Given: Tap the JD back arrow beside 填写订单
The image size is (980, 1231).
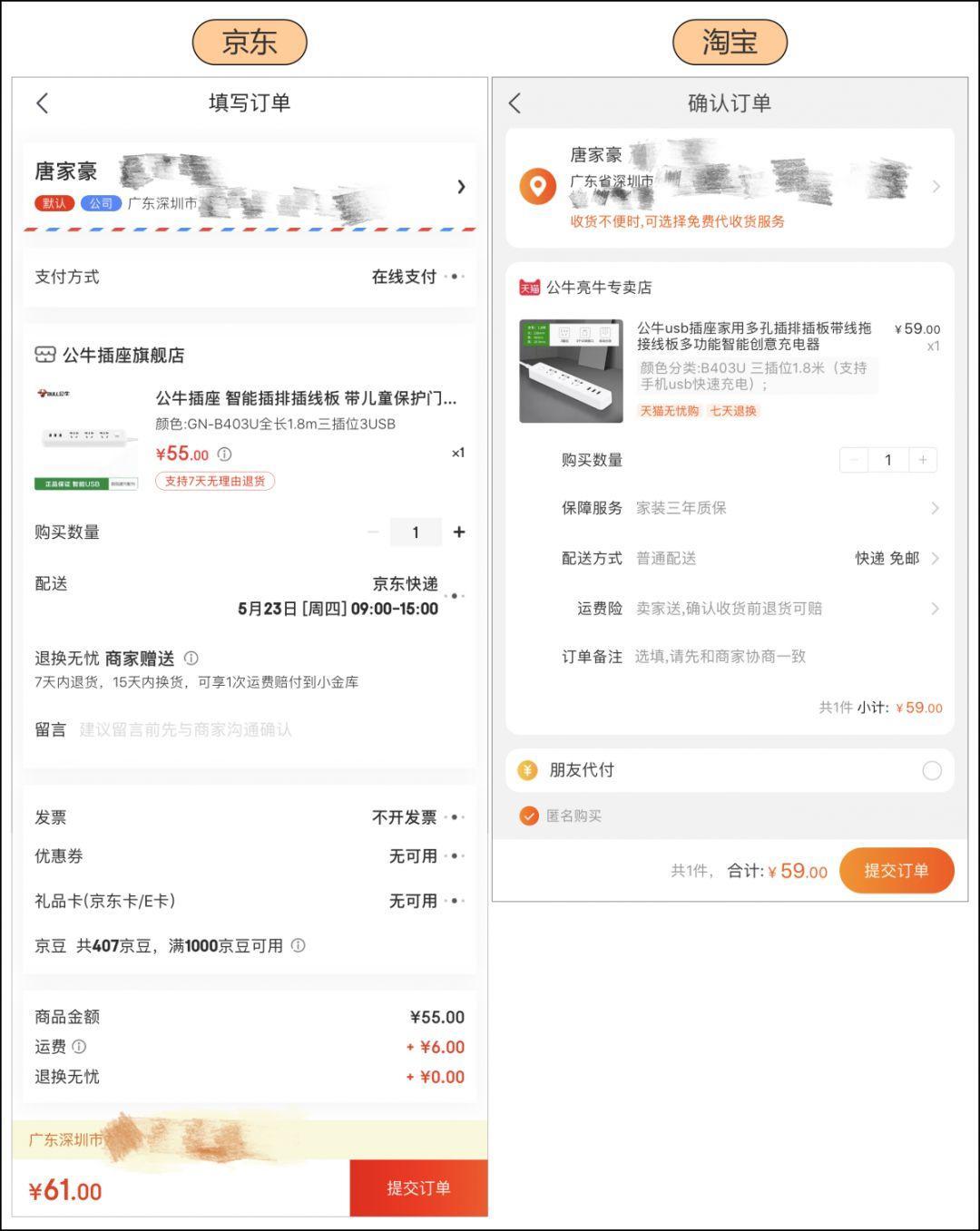Looking at the screenshot, I should point(43,103).
